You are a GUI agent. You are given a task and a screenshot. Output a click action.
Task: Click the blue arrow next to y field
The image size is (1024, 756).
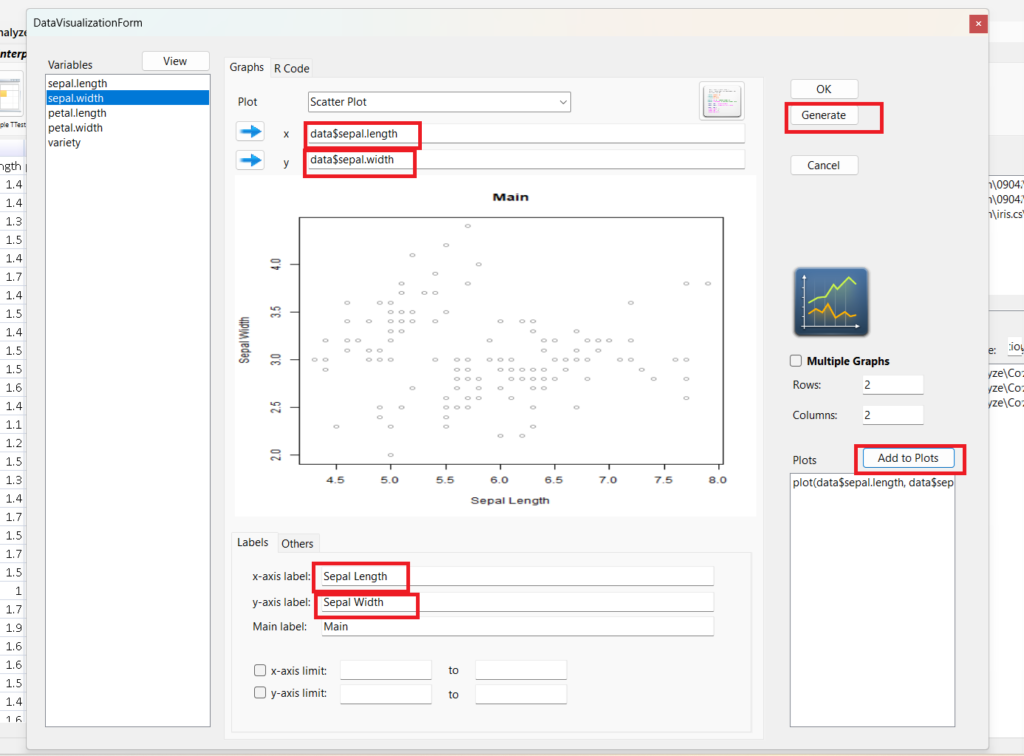pyautogui.click(x=250, y=160)
